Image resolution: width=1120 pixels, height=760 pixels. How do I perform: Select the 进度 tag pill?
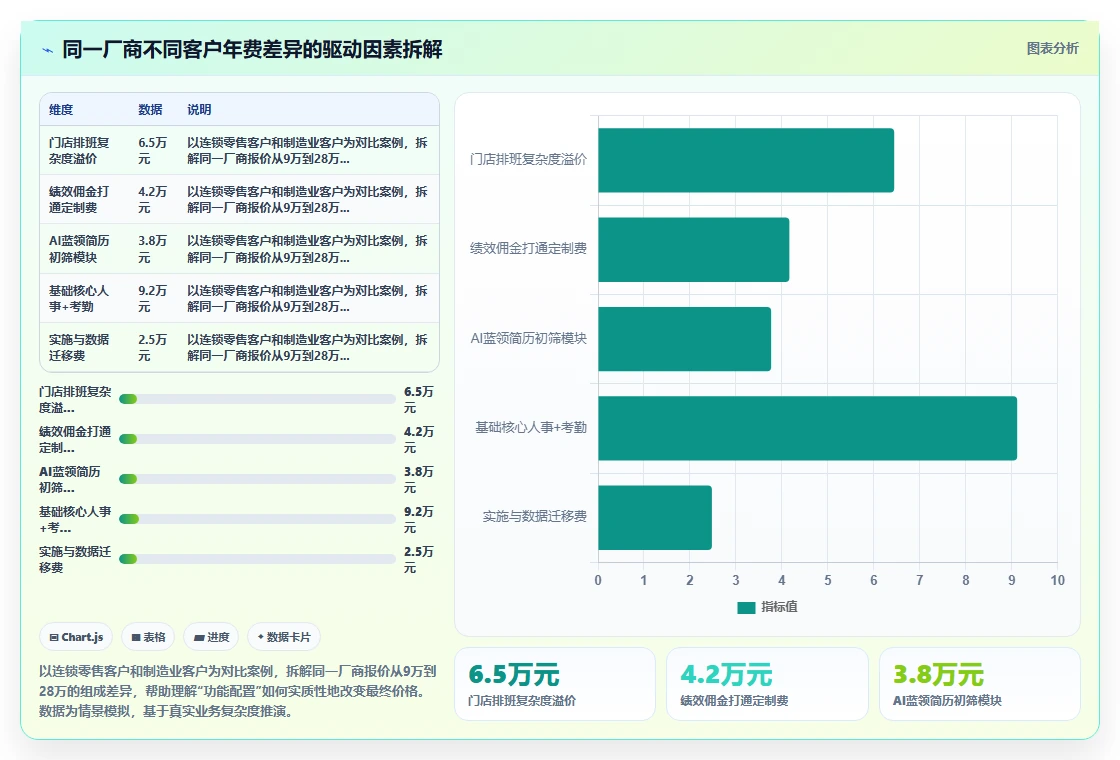tap(211, 637)
